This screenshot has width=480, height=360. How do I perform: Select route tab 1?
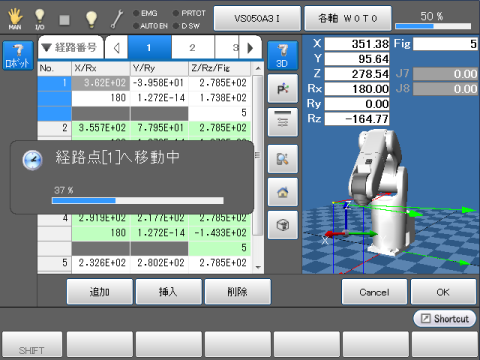click(149, 48)
